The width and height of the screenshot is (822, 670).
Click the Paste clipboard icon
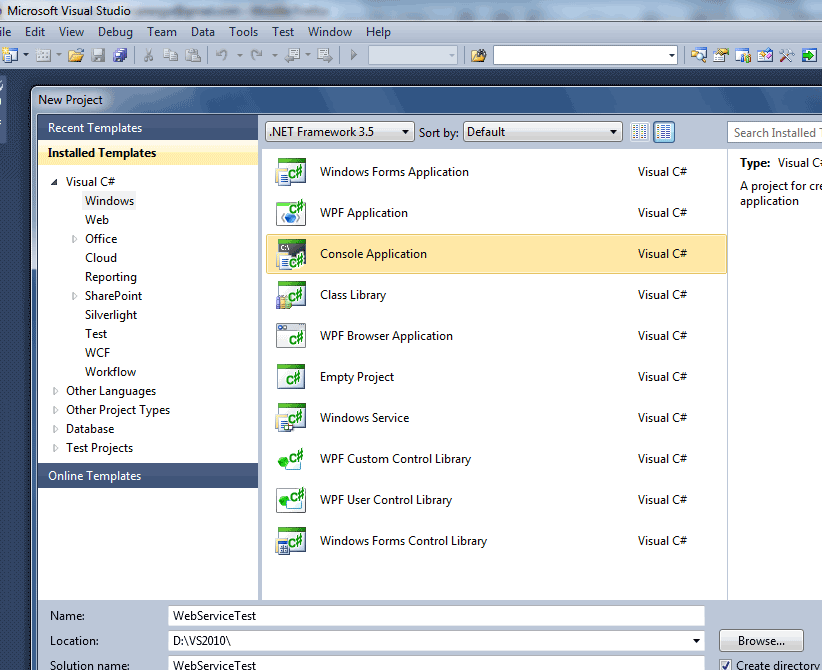[193, 55]
